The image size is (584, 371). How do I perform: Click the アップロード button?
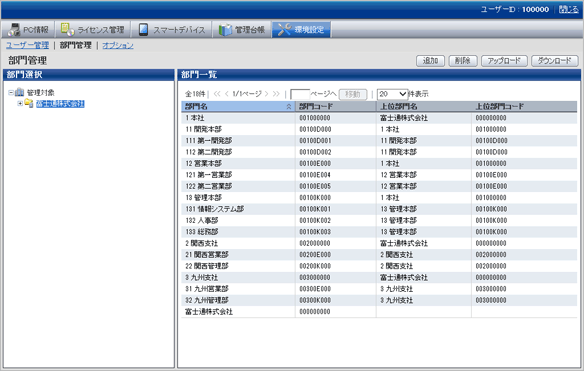pyautogui.click(x=504, y=61)
